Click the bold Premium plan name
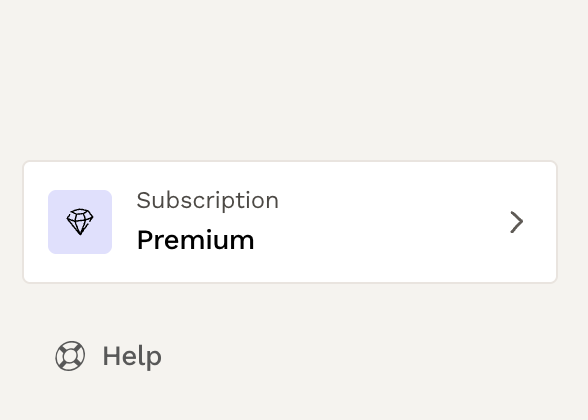This screenshot has width=588, height=420. (x=195, y=240)
